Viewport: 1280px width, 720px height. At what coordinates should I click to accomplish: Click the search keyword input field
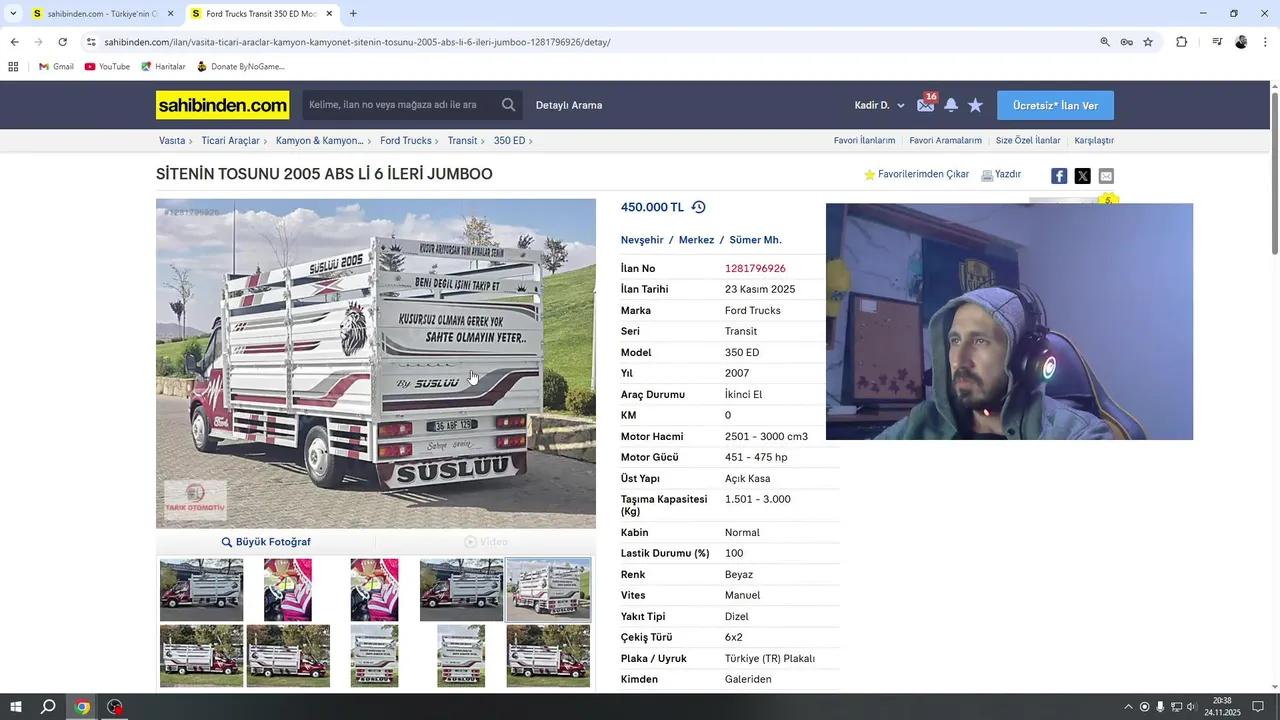pyautogui.click(x=400, y=105)
